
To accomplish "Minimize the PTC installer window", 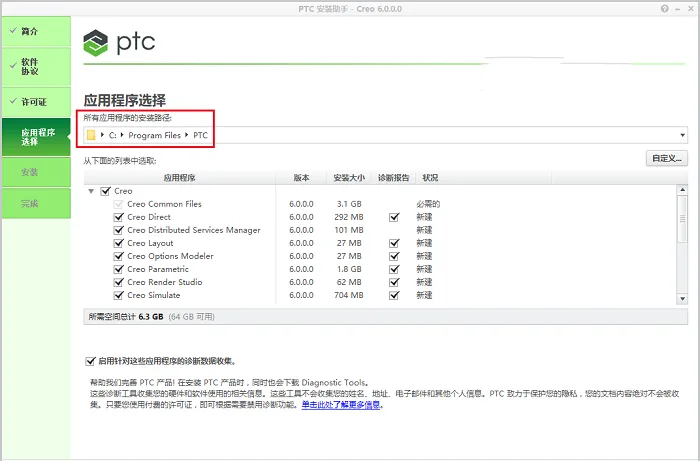I will pyautogui.click(x=678, y=9).
